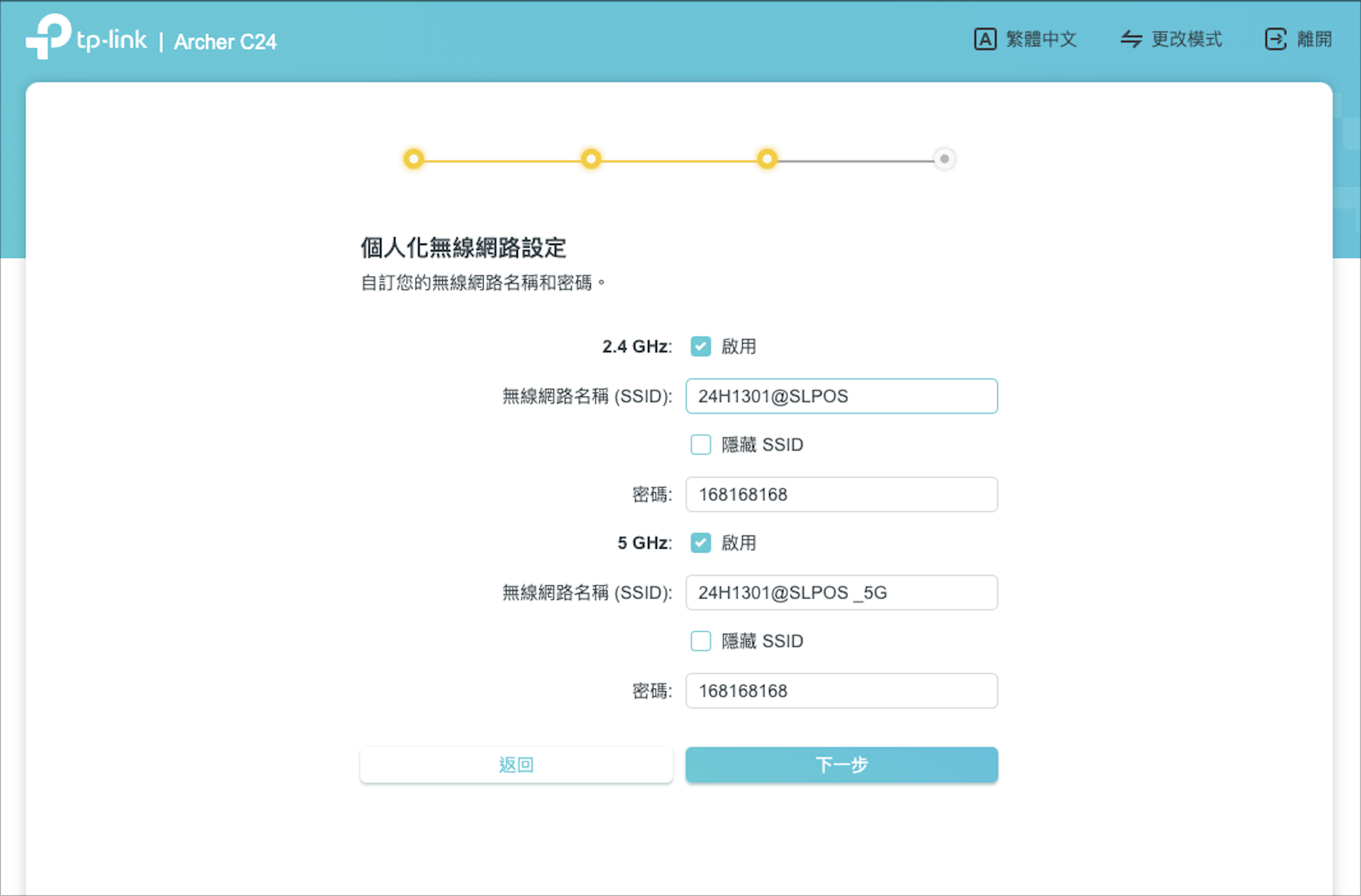The width and height of the screenshot is (1361, 896).
Task: Click the final gray step marker
Action: (x=944, y=159)
